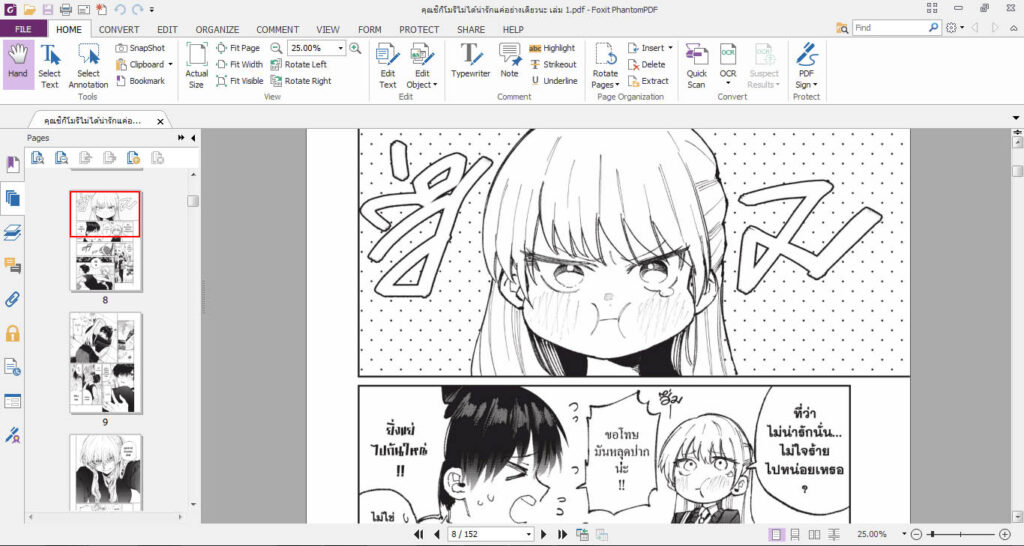Close the open PDF document tab

coord(160,121)
